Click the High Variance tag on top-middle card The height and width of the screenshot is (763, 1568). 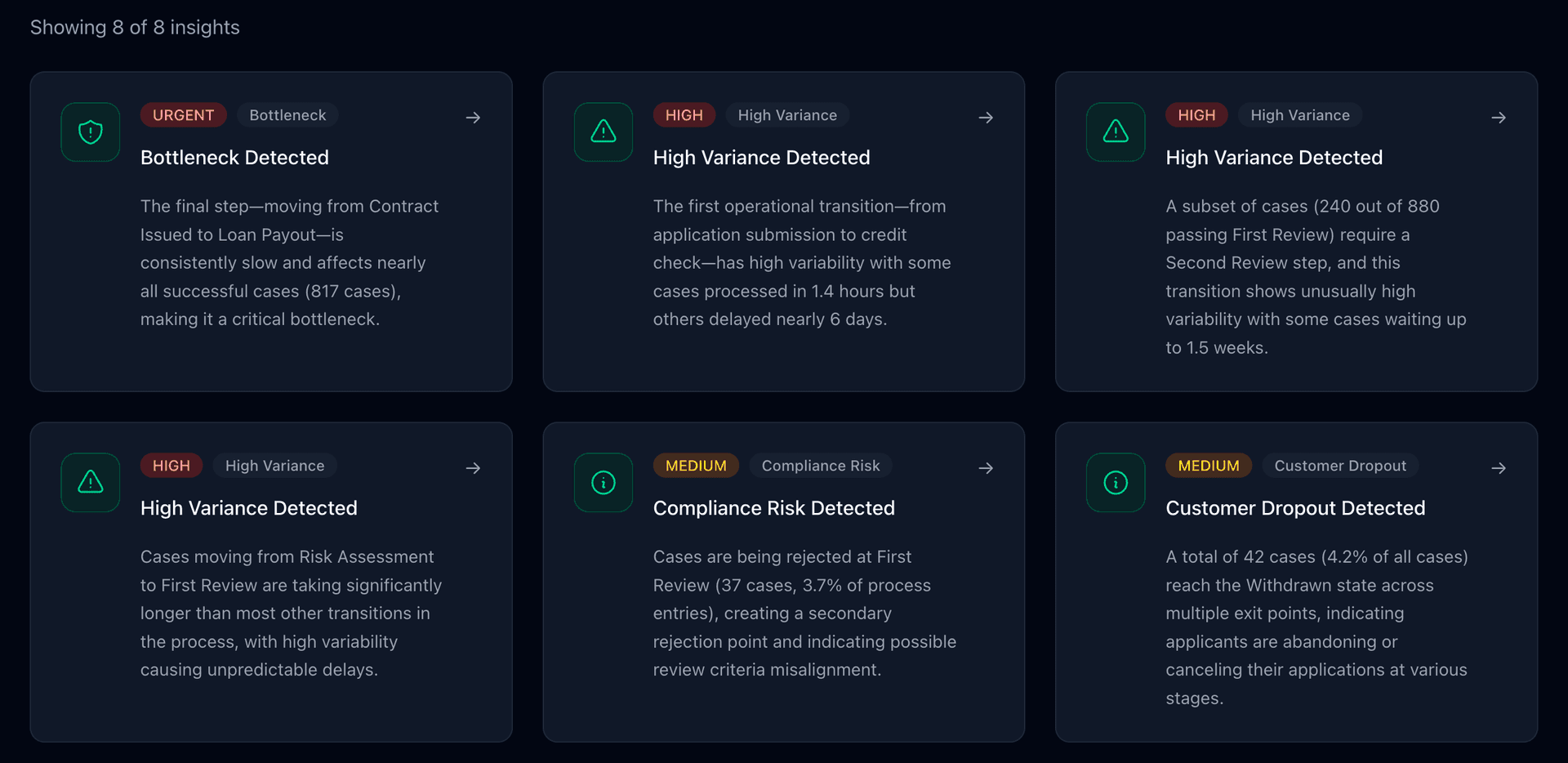786,115
